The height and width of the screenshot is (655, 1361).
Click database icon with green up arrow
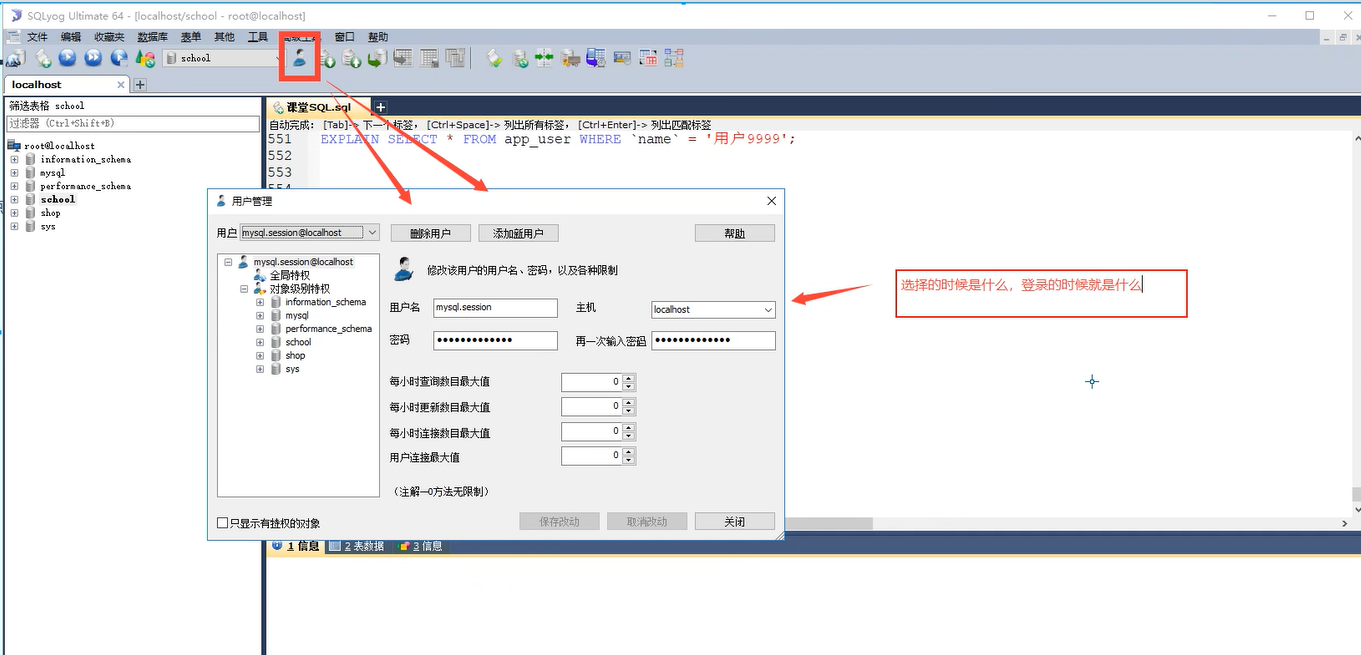pyautogui.click(x=352, y=58)
